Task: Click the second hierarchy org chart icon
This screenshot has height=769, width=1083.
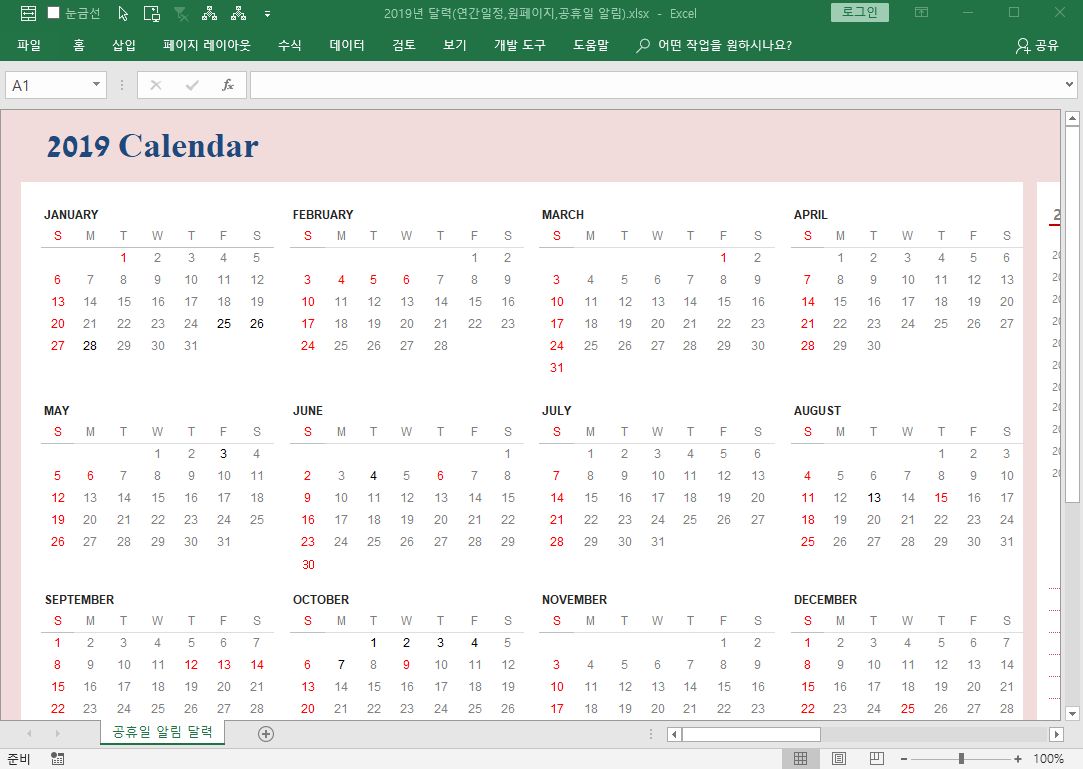Action: coord(238,13)
